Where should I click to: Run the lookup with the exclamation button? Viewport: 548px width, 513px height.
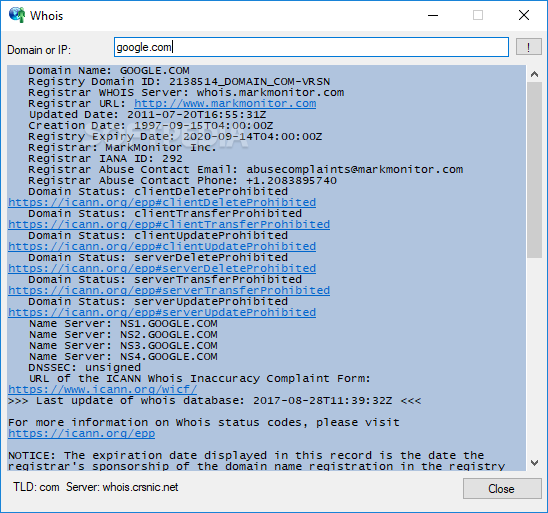coord(528,47)
